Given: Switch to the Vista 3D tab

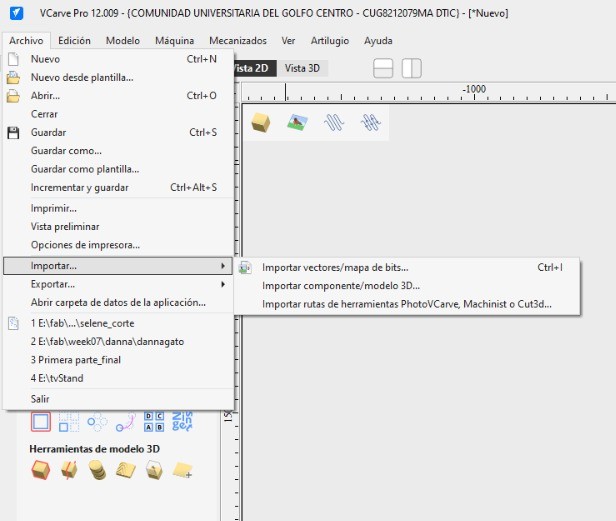Looking at the screenshot, I should tap(302, 68).
